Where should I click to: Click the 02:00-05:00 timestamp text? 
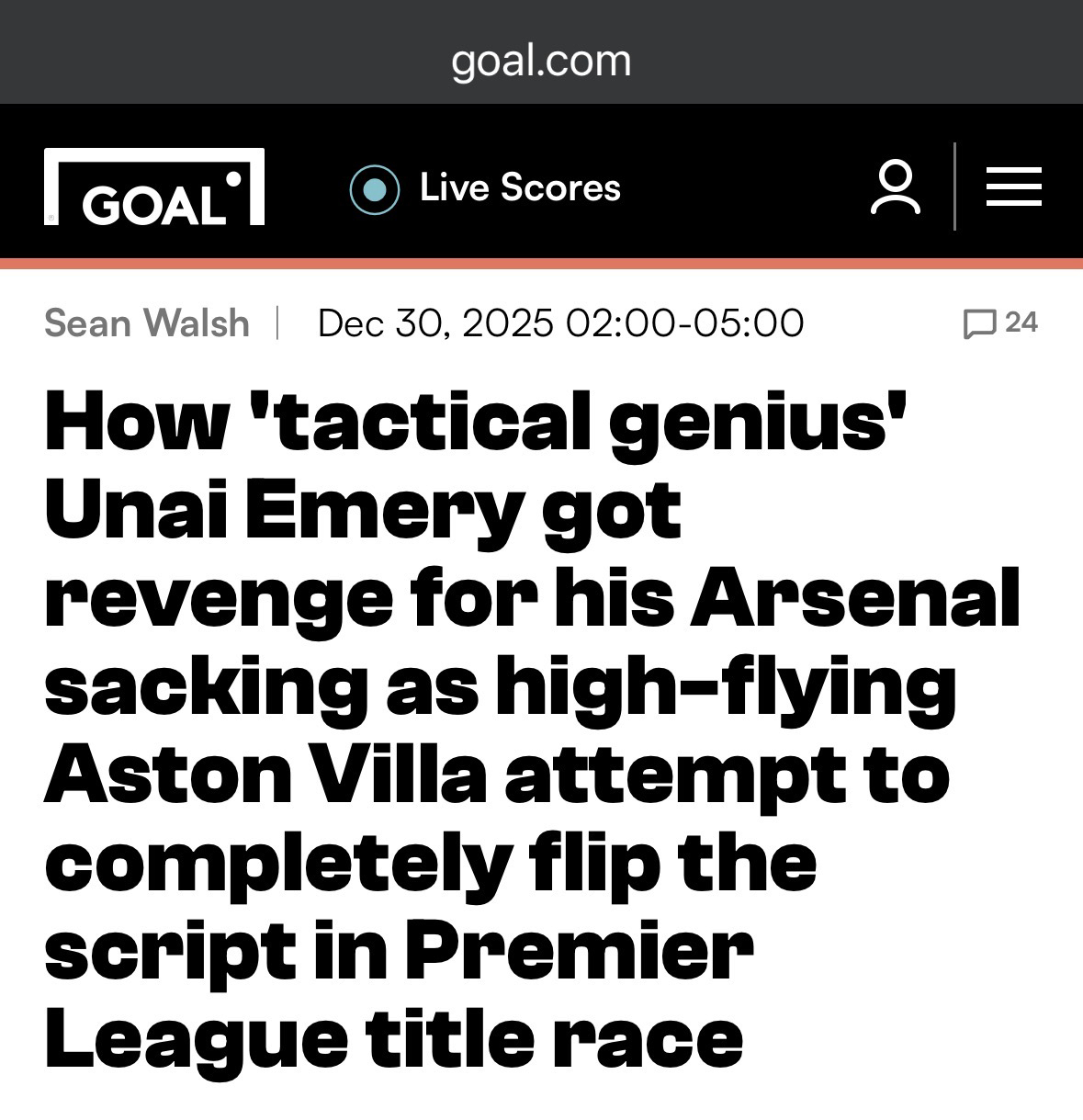[x=685, y=323]
